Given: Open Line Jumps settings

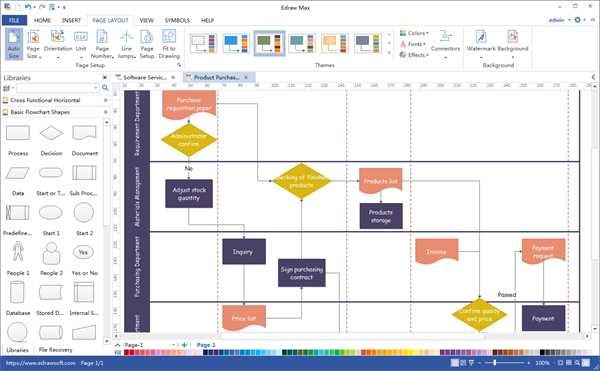Looking at the screenshot, I should click(126, 44).
